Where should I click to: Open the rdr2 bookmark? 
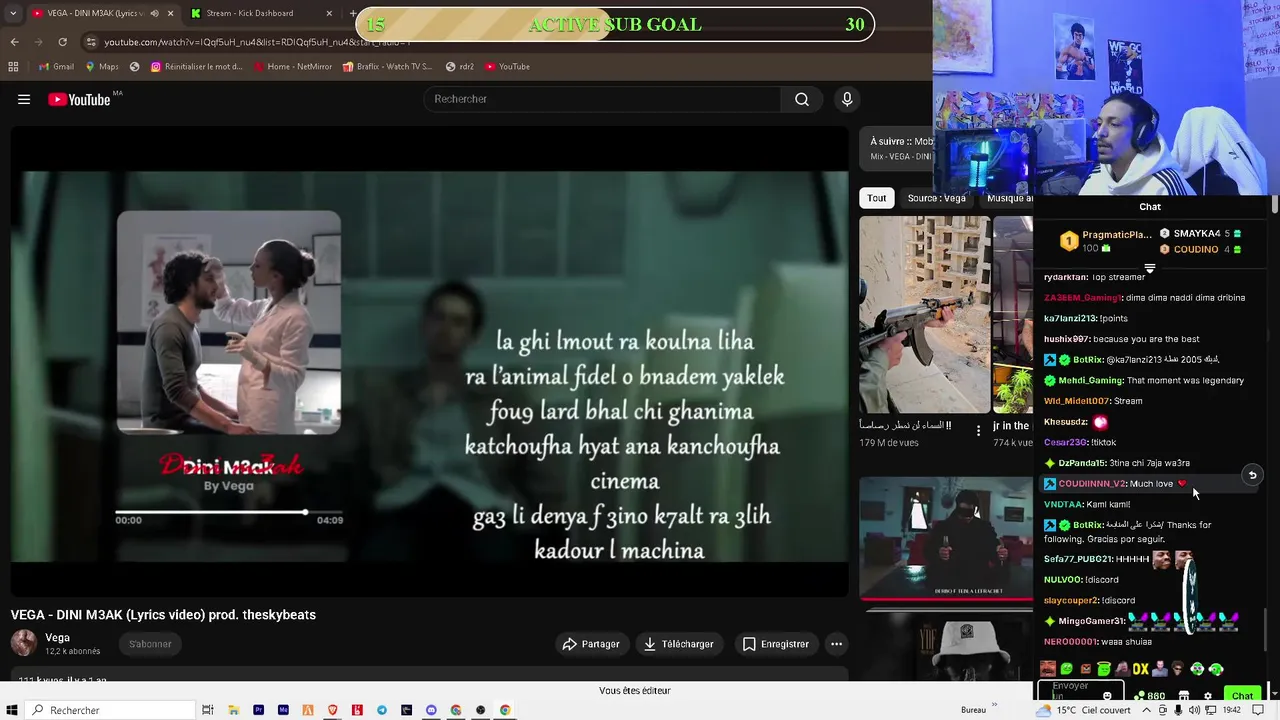460,67
